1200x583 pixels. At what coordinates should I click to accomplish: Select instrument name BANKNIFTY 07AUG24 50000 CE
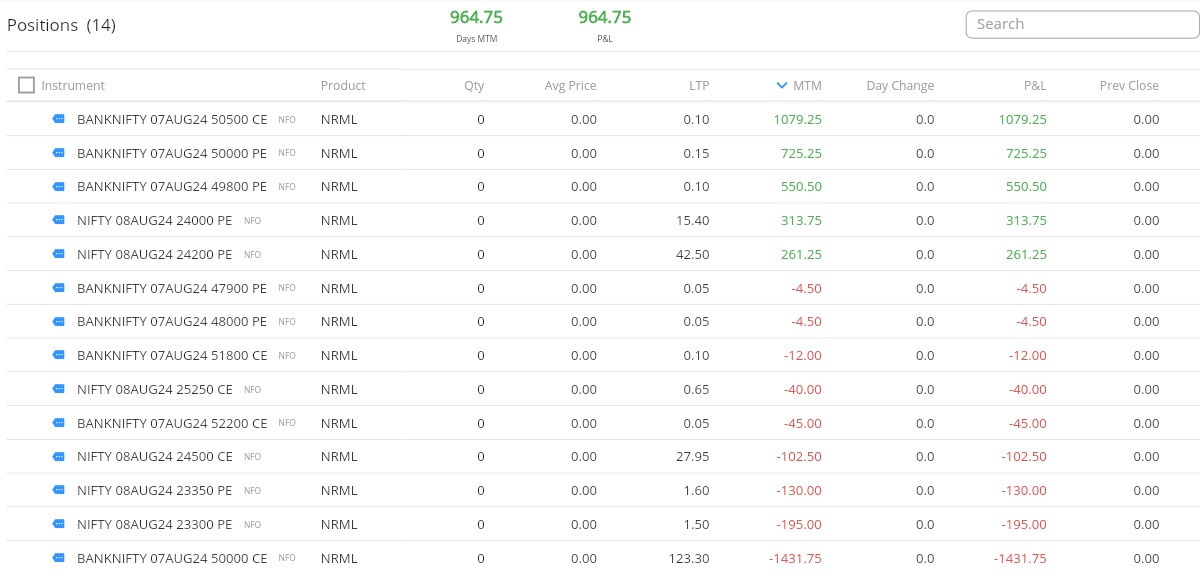(172, 559)
